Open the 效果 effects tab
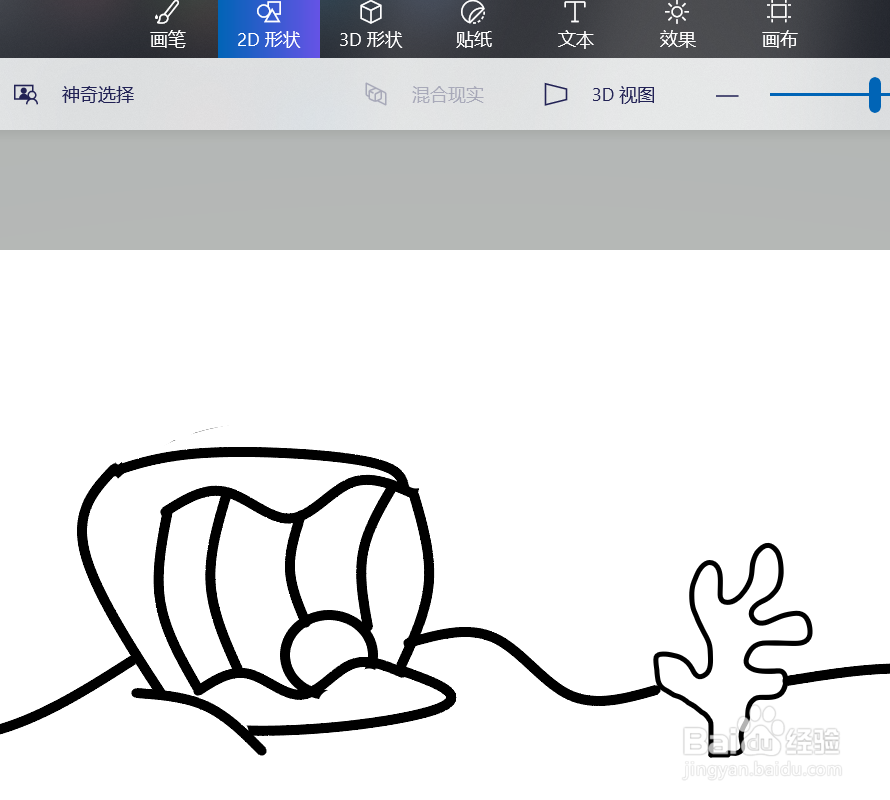Viewport: 890px width, 800px height. coord(677,27)
